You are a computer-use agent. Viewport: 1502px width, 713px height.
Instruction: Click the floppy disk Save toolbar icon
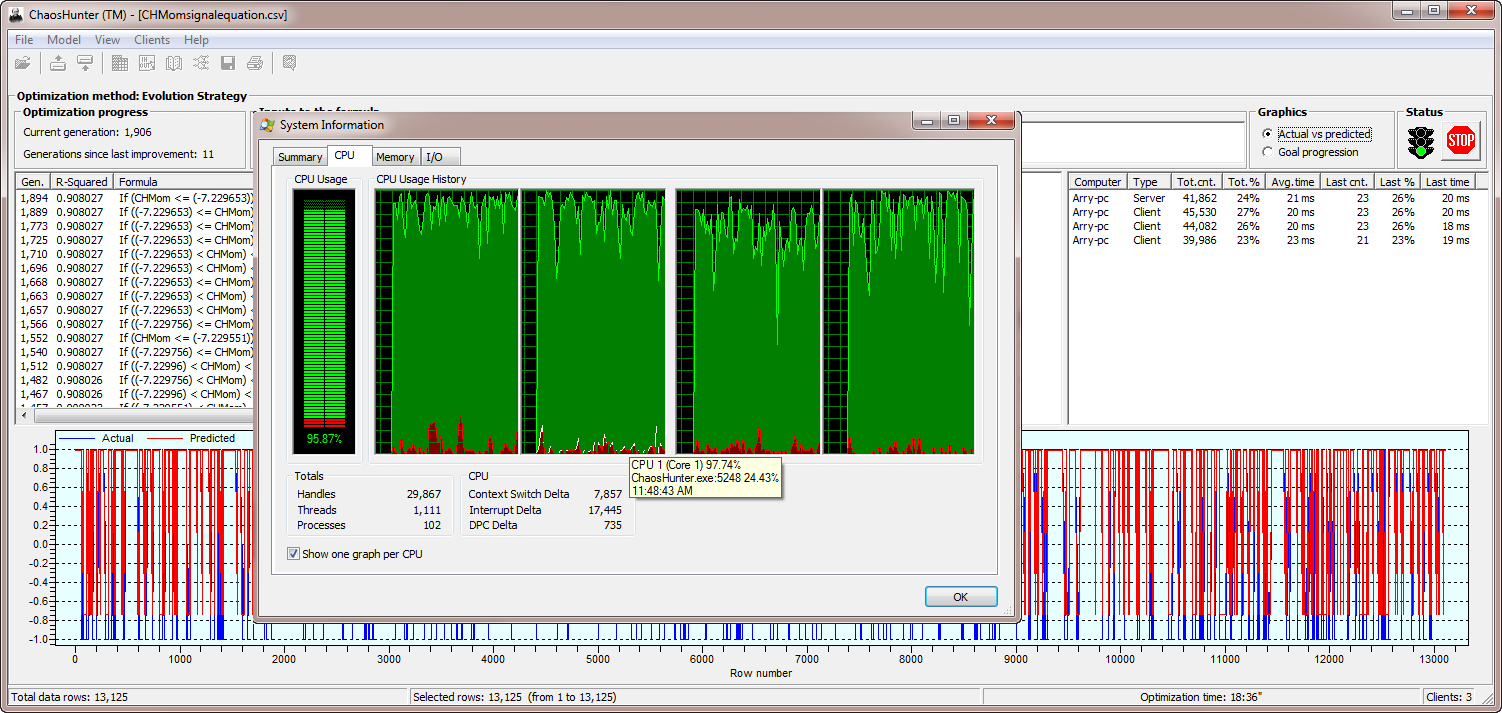(228, 64)
